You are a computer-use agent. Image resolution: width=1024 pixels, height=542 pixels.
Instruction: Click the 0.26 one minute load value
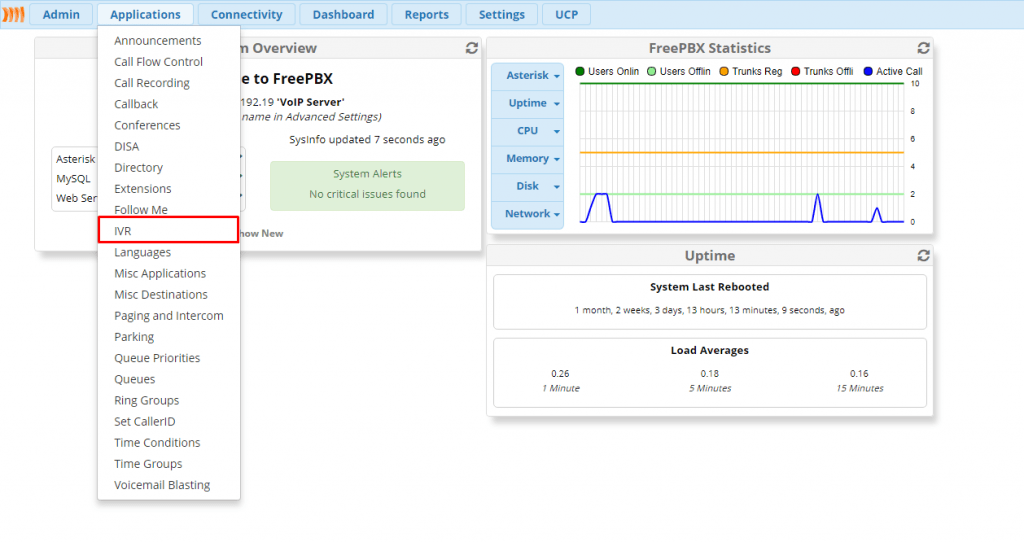point(560,374)
